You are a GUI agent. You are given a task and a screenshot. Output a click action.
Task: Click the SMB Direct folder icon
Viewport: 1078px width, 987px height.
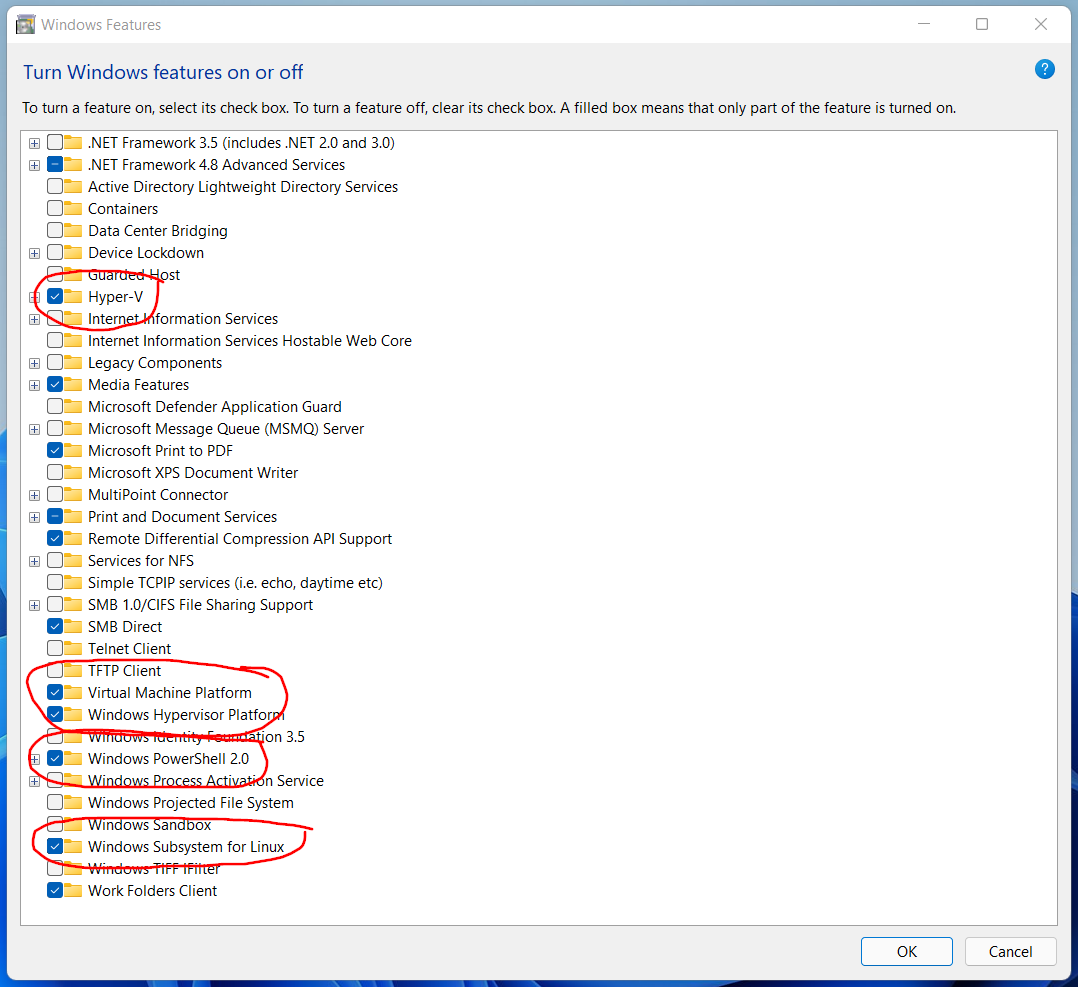coord(73,626)
